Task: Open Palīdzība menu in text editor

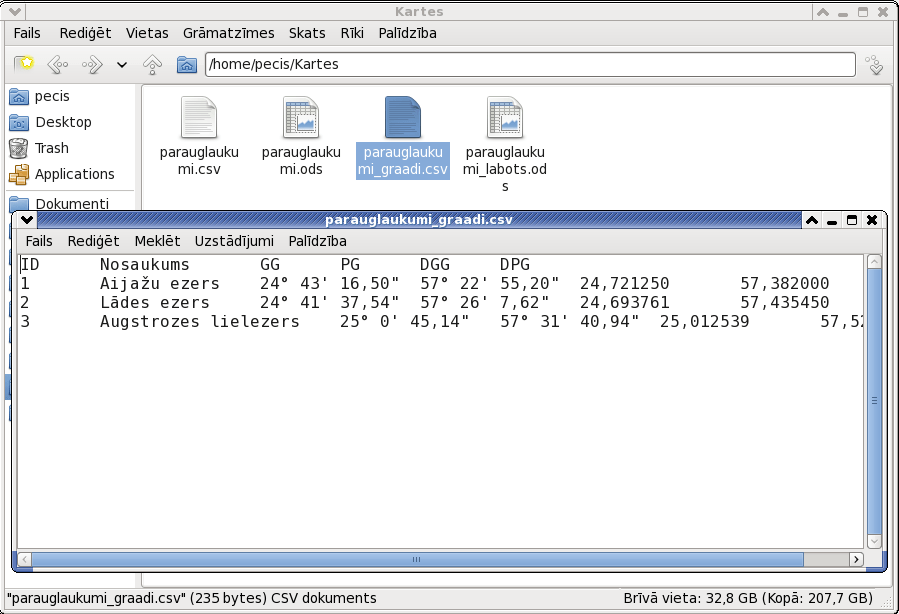Action: (x=318, y=241)
